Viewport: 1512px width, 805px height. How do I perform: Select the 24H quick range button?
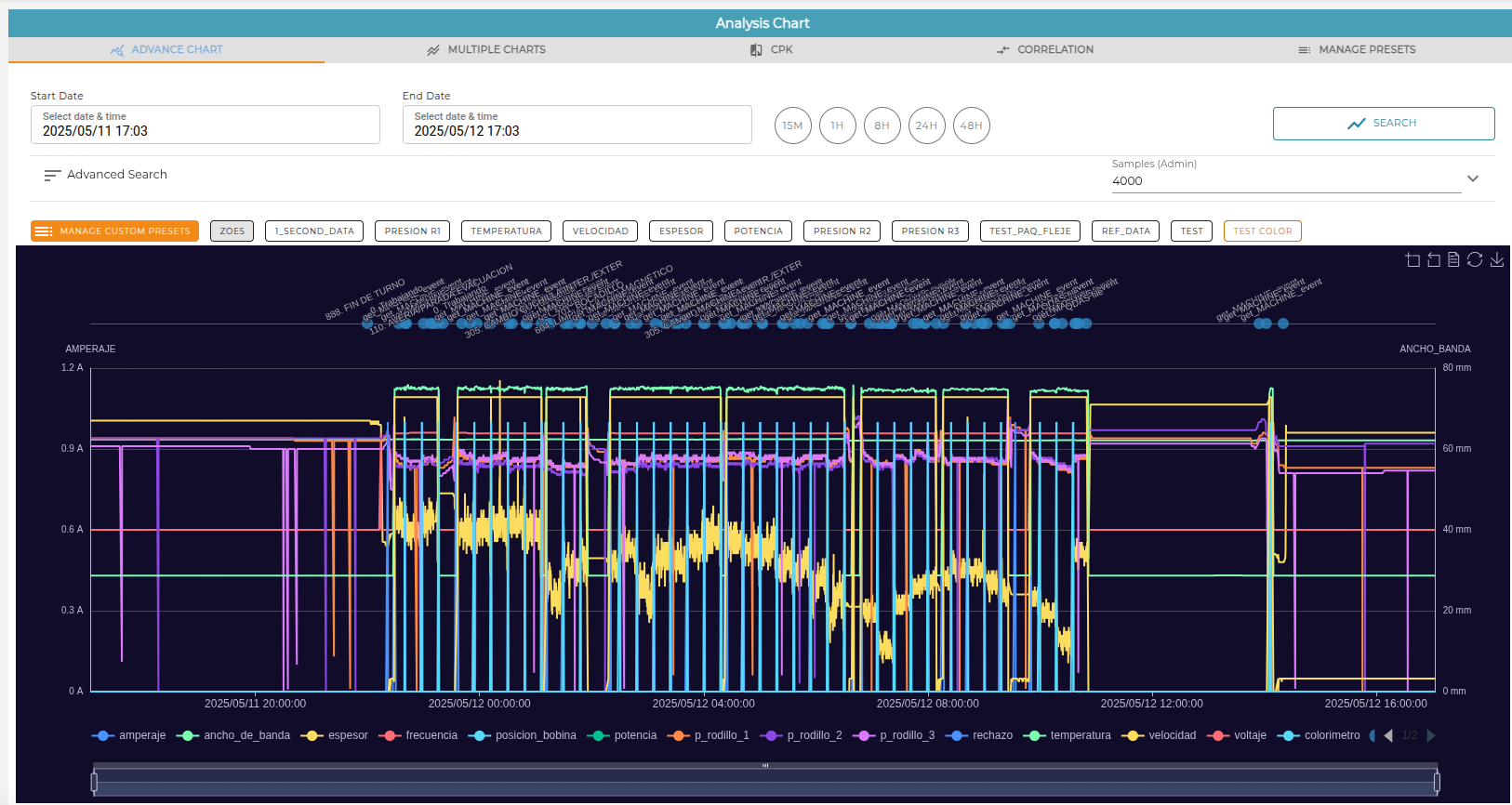(927, 125)
